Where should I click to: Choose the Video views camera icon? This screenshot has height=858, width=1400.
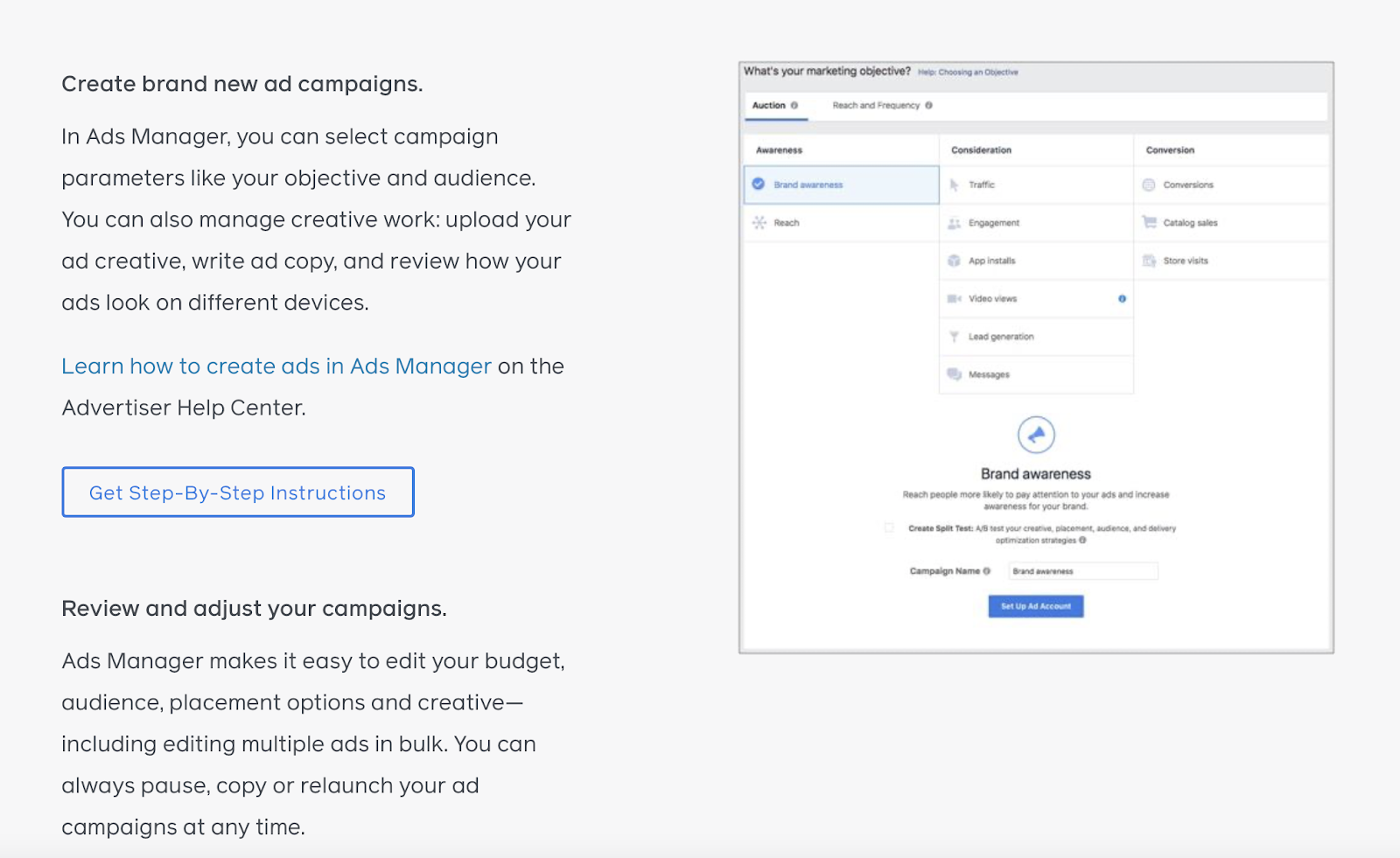pyautogui.click(x=954, y=299)
